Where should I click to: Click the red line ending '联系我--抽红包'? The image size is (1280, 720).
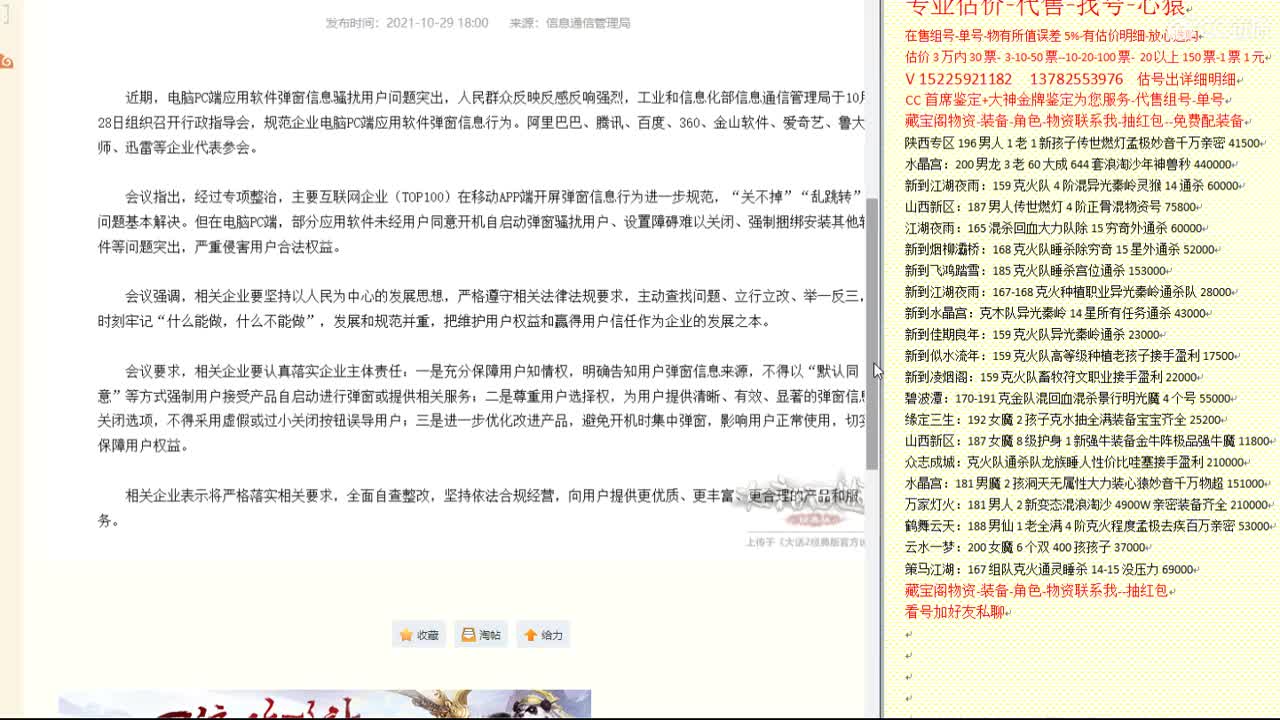point(1036,590)
